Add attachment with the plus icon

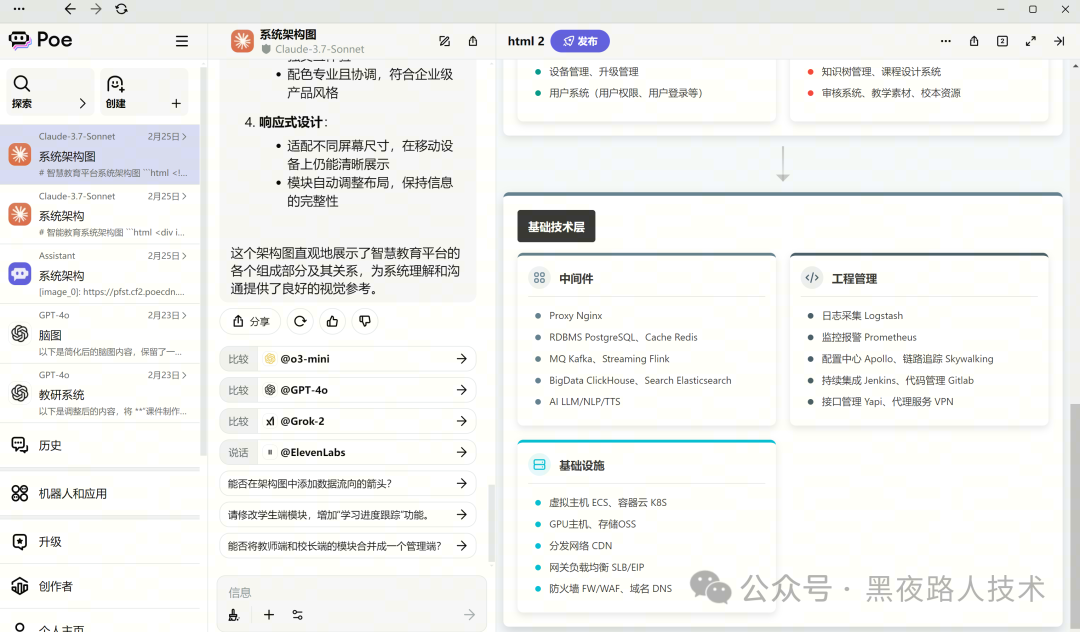pos(269,615)
